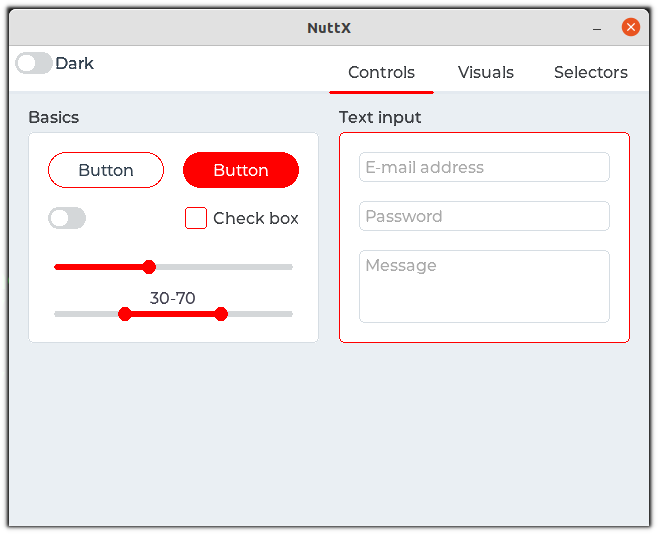Viewport: 658px width, 534px height.
Task: Select the Selectors tab
Action: coord(590,72)
